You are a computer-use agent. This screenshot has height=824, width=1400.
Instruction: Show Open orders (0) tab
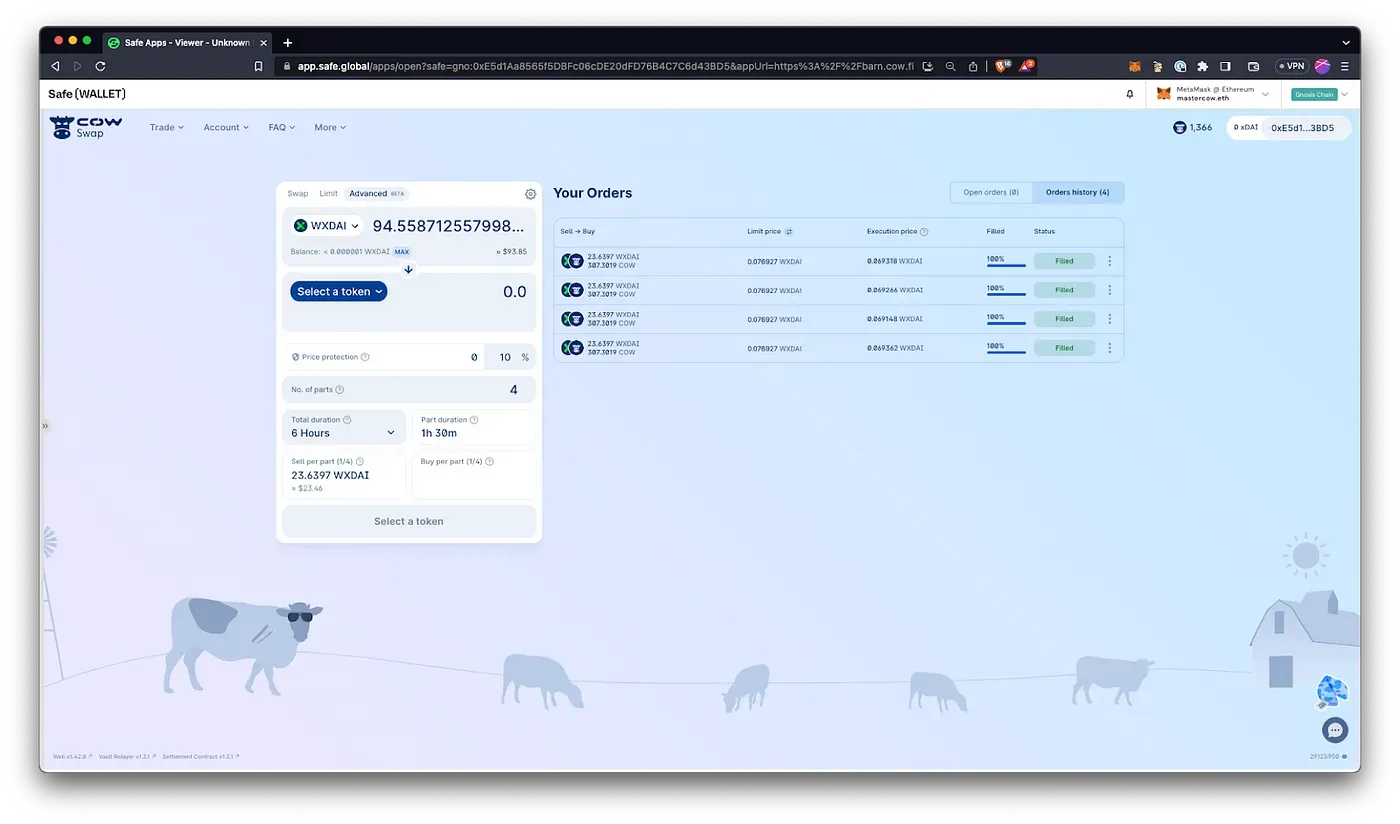tap(991, 192)
